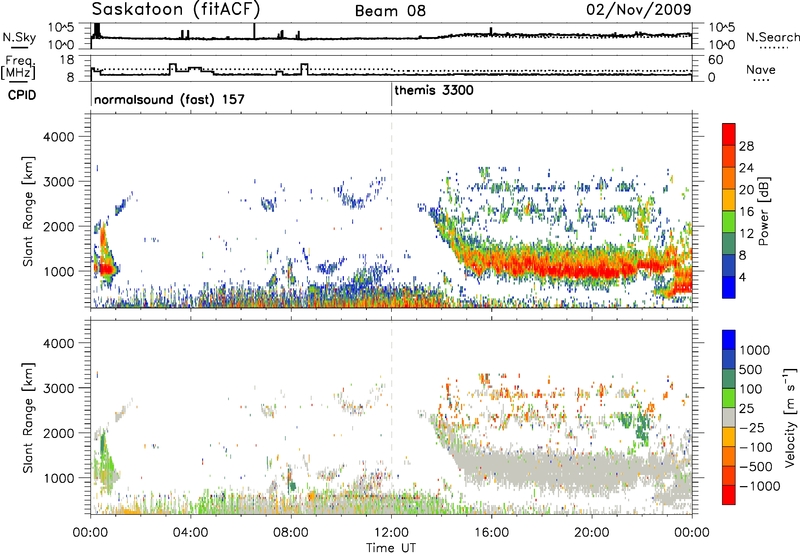This screenshot has width=800, height=554.
Task: Click the grey ground-scatter band near 18:00 in velocity panel
Action: click(542, 467)
